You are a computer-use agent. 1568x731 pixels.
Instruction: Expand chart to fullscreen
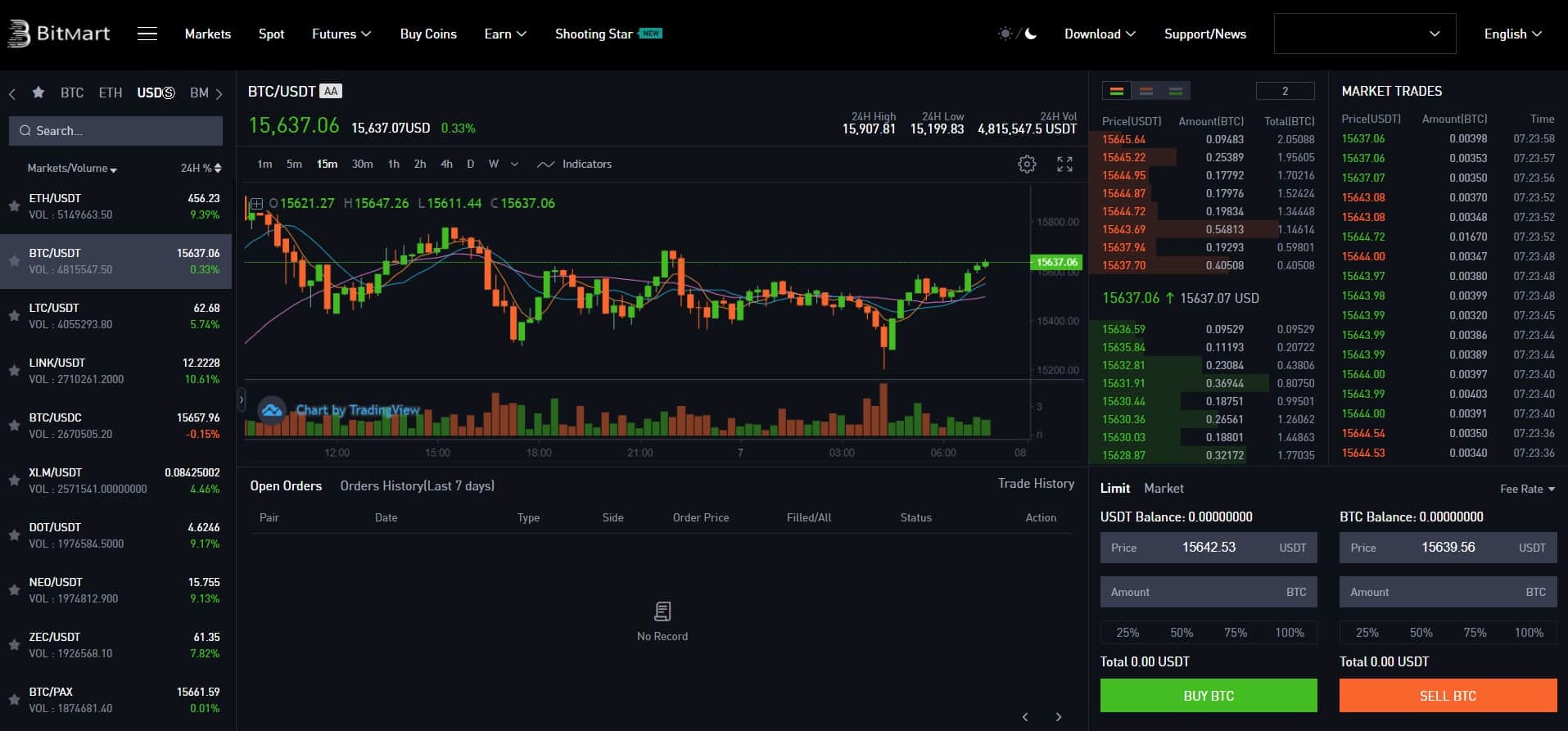click(1064, 165)
